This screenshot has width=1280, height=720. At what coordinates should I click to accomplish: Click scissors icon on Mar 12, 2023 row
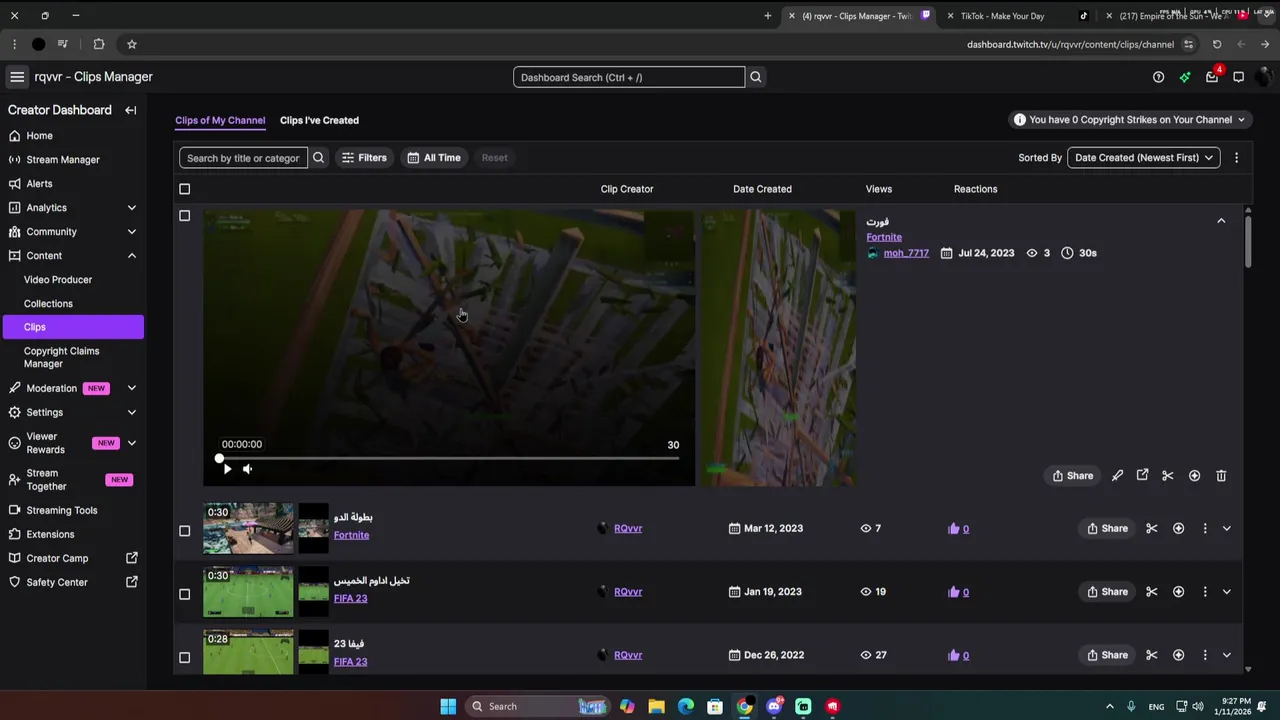pos(1151,528)
